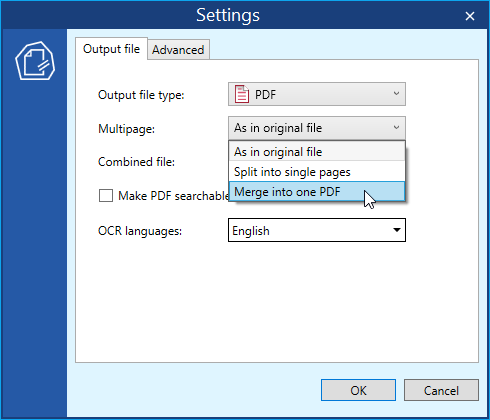Switch to the Output file tab

(x=111, y=49)
